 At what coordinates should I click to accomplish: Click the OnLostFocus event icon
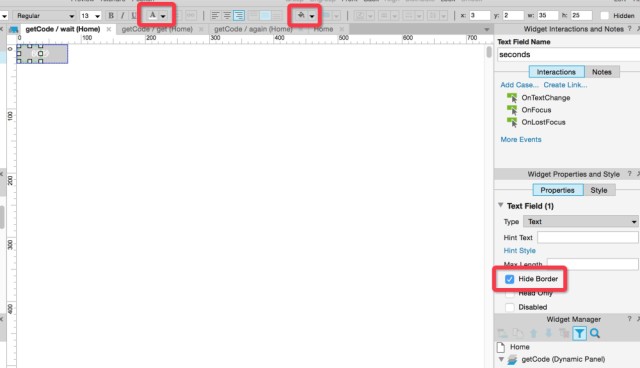click(x=512, y=122)
